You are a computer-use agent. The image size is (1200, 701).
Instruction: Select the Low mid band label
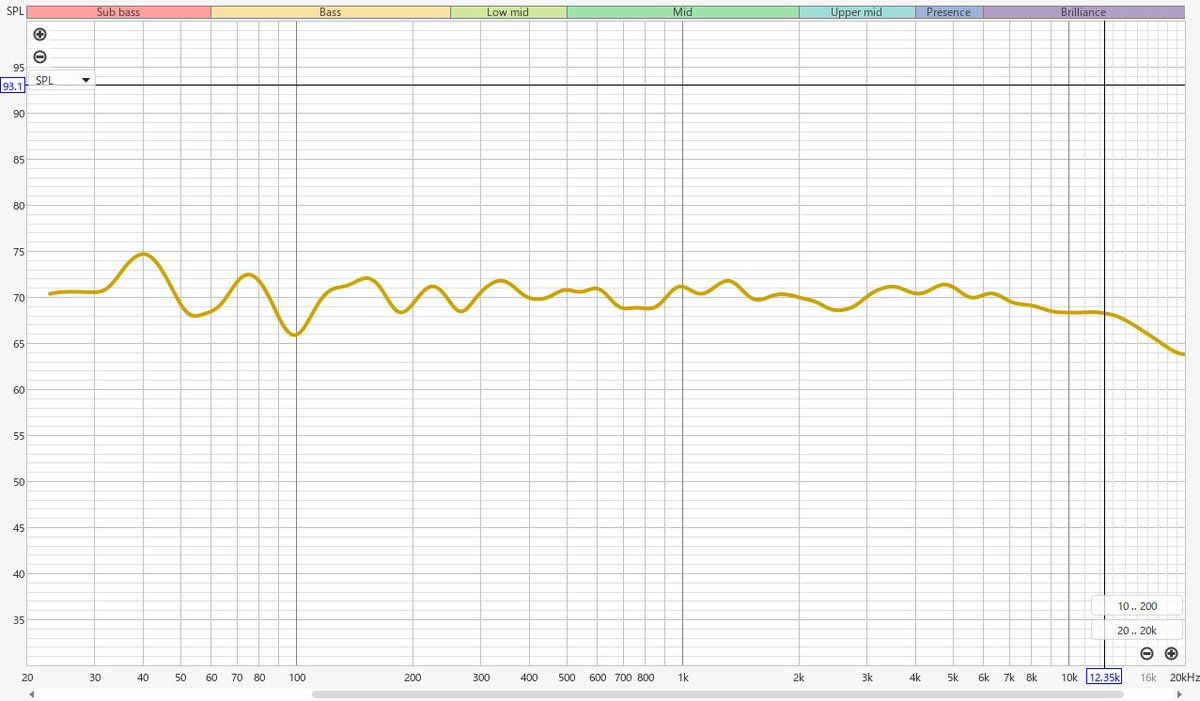(x=508, y=12)
